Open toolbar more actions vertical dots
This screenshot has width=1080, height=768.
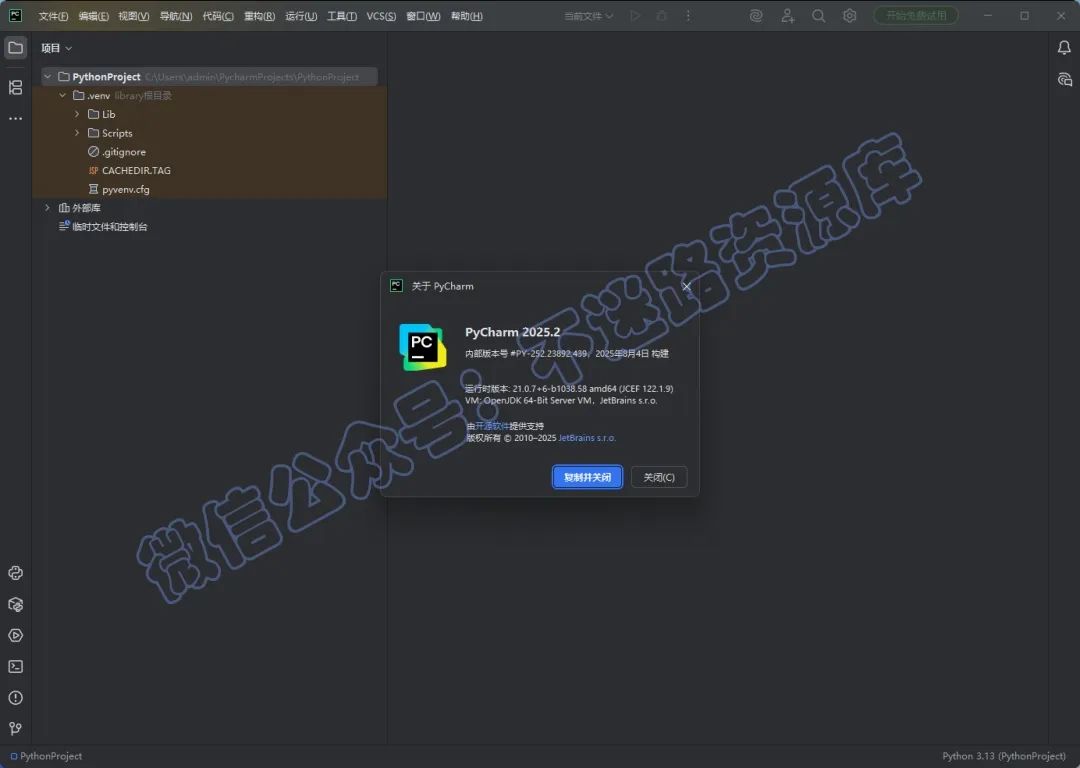[687, 16]
